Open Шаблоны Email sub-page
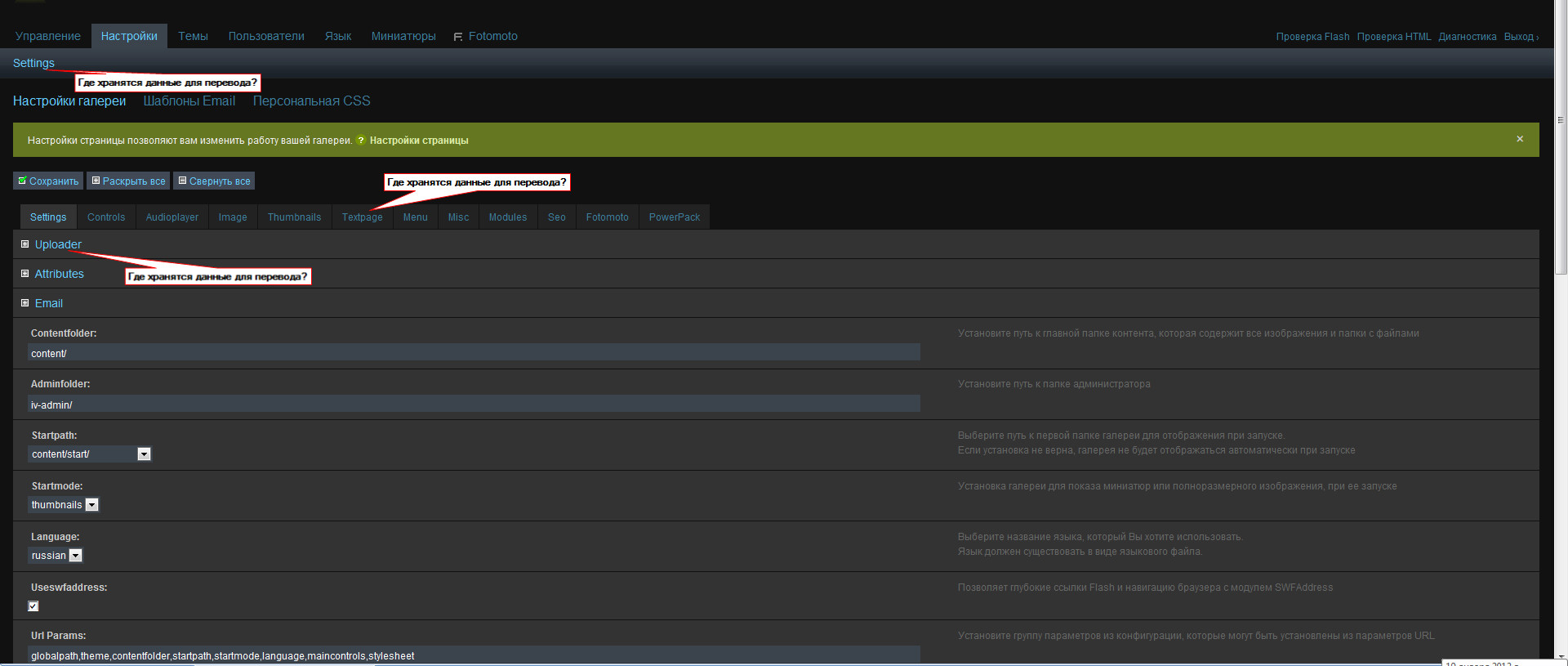The height and width of the screenshot is (666, 1568). point(189,101)
